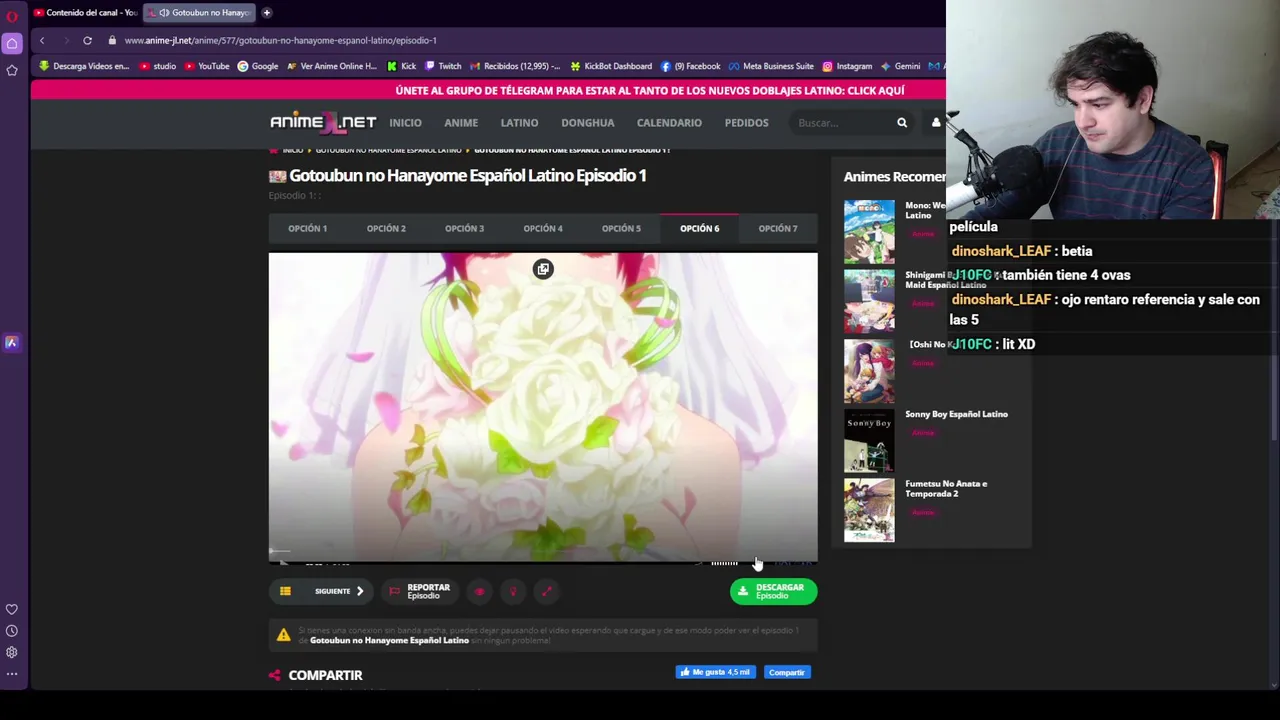1280x720 pixels.
Task: Click the address bar URL
Action: click(281, 40)
